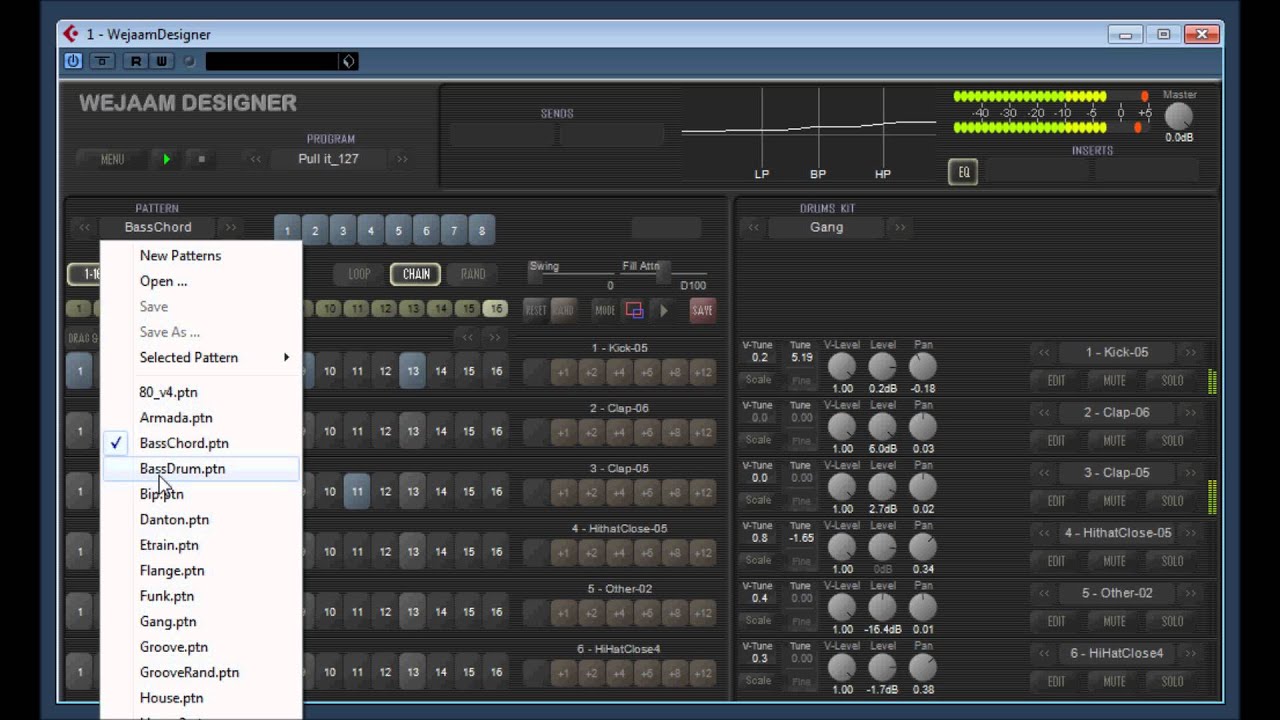Solo the 4 - HithatClose-05 pad
The image size is (1280, 720).
[1172, 561]
